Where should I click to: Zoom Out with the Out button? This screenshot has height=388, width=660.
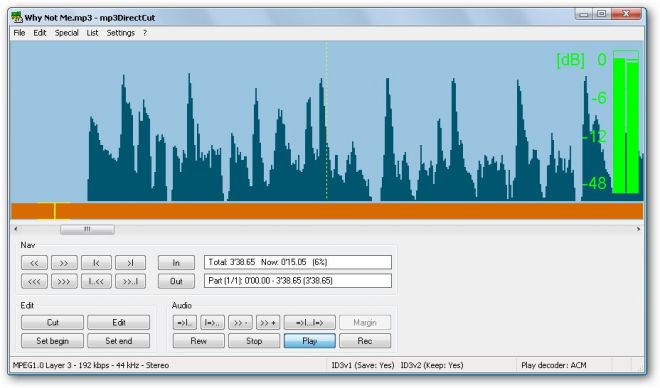pos(176,281)
